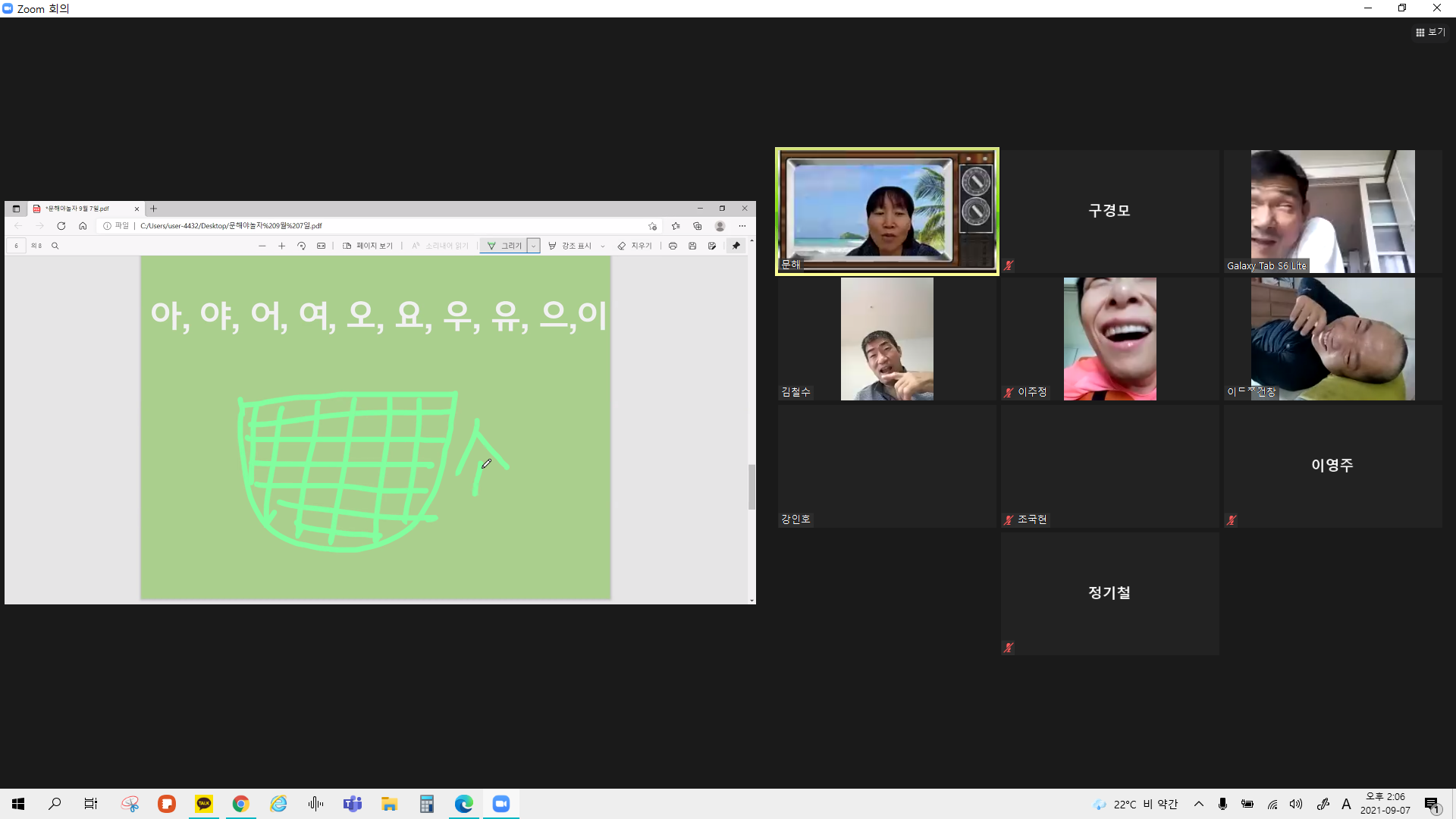Open the notification center icon
This screenshot has height=819, width=1456.
pyautogui.click(x=1432, y=805)
